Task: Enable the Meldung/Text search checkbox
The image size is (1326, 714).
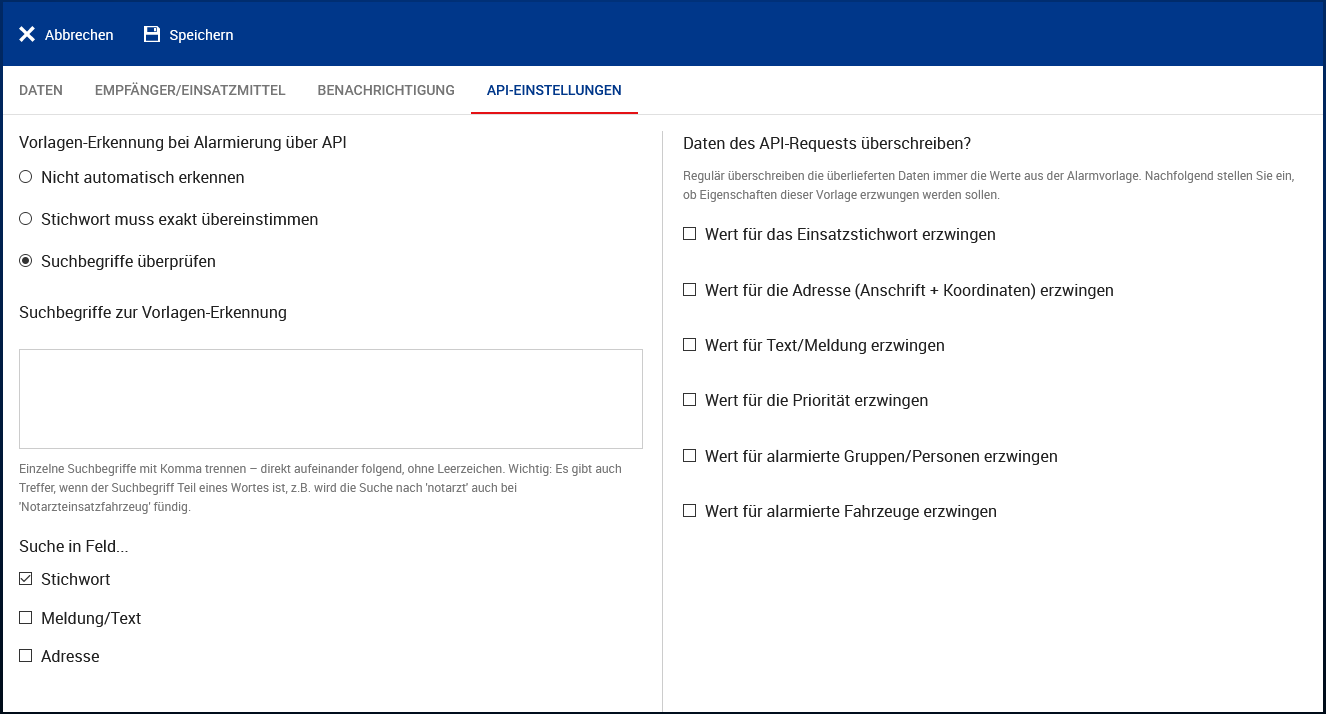Action: pos(26,618)
